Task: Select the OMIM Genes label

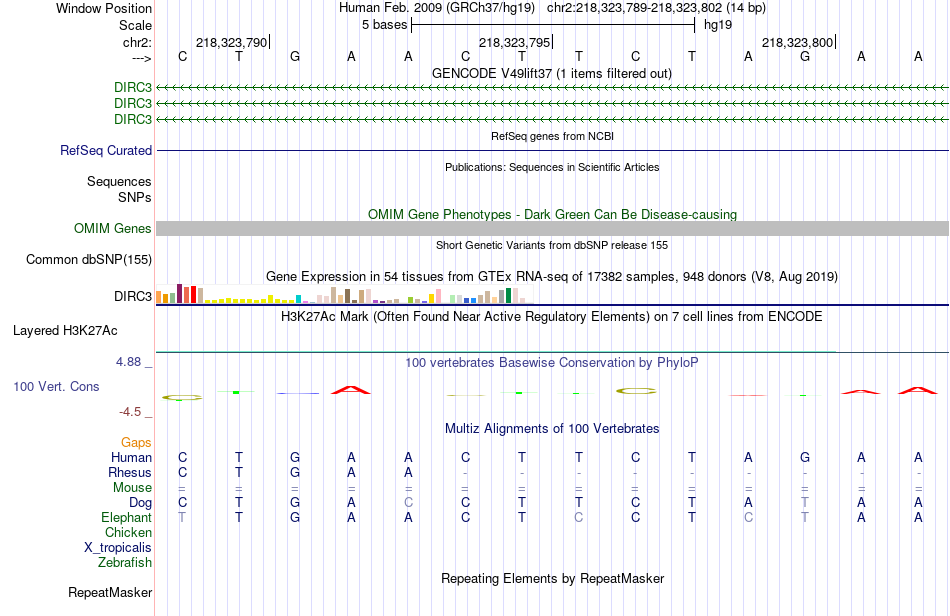Action: (x=113, y=228)
